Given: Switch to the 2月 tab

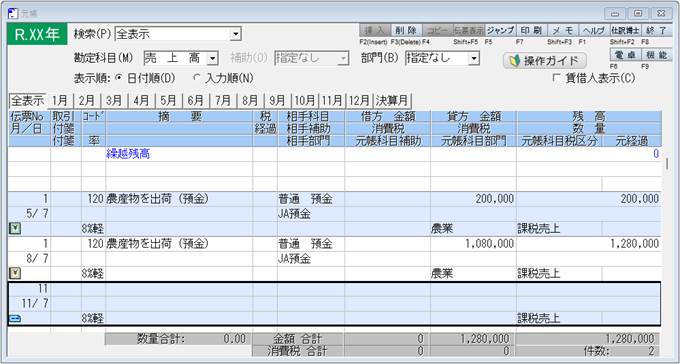Looking at the screenshot, I should (87, 101).
